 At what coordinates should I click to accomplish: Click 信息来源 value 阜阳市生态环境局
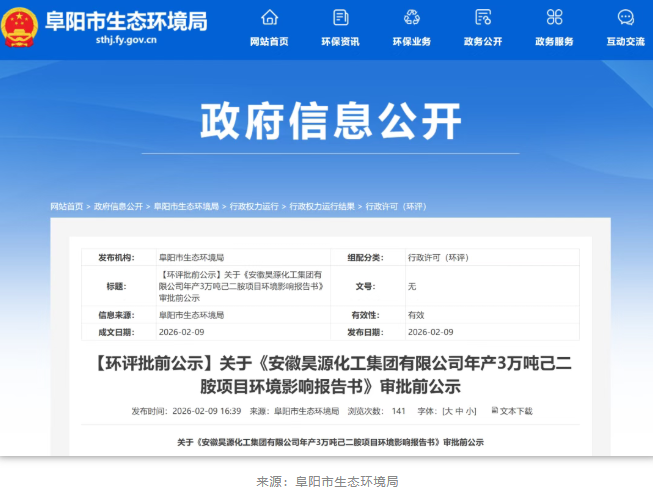[x=192, y=315]
